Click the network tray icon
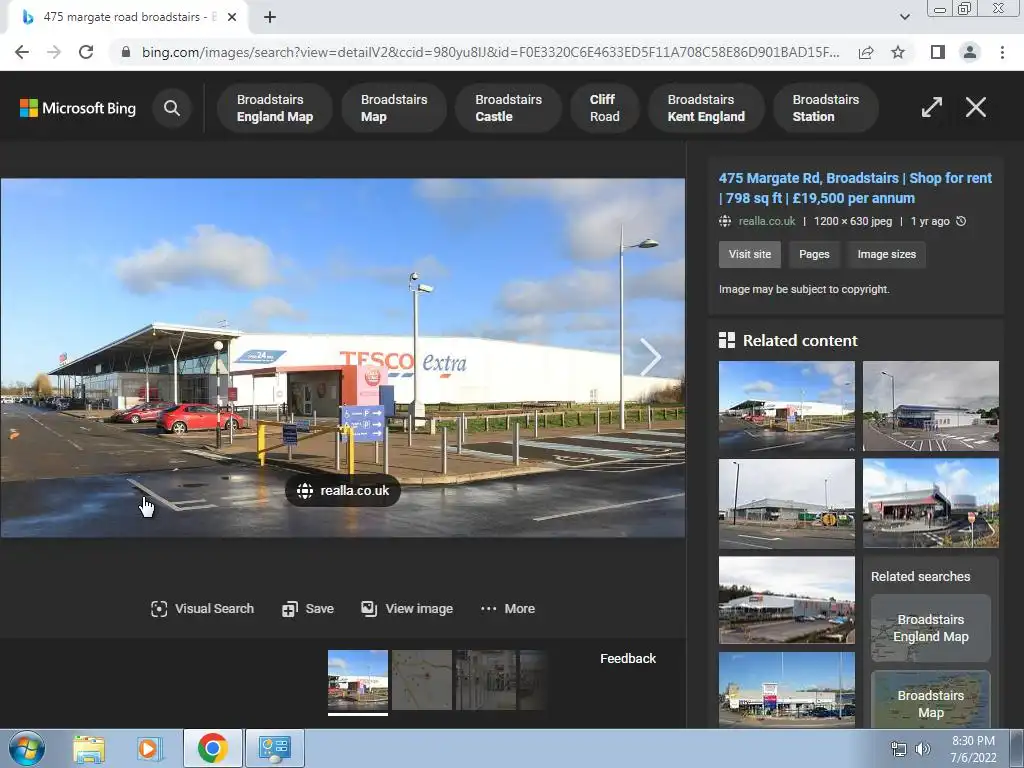 899,749
